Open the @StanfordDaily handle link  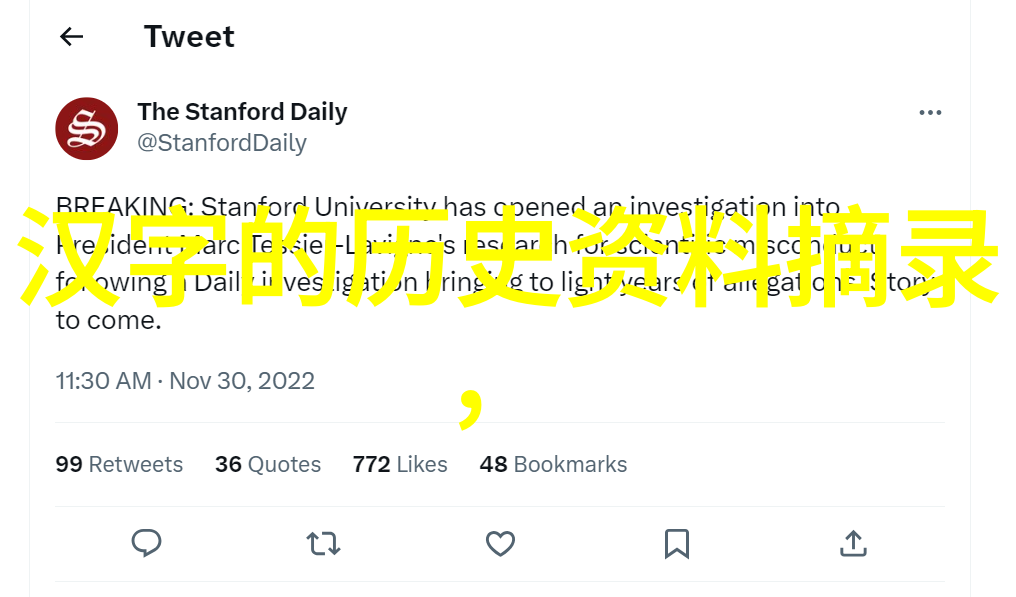(222, 143)
